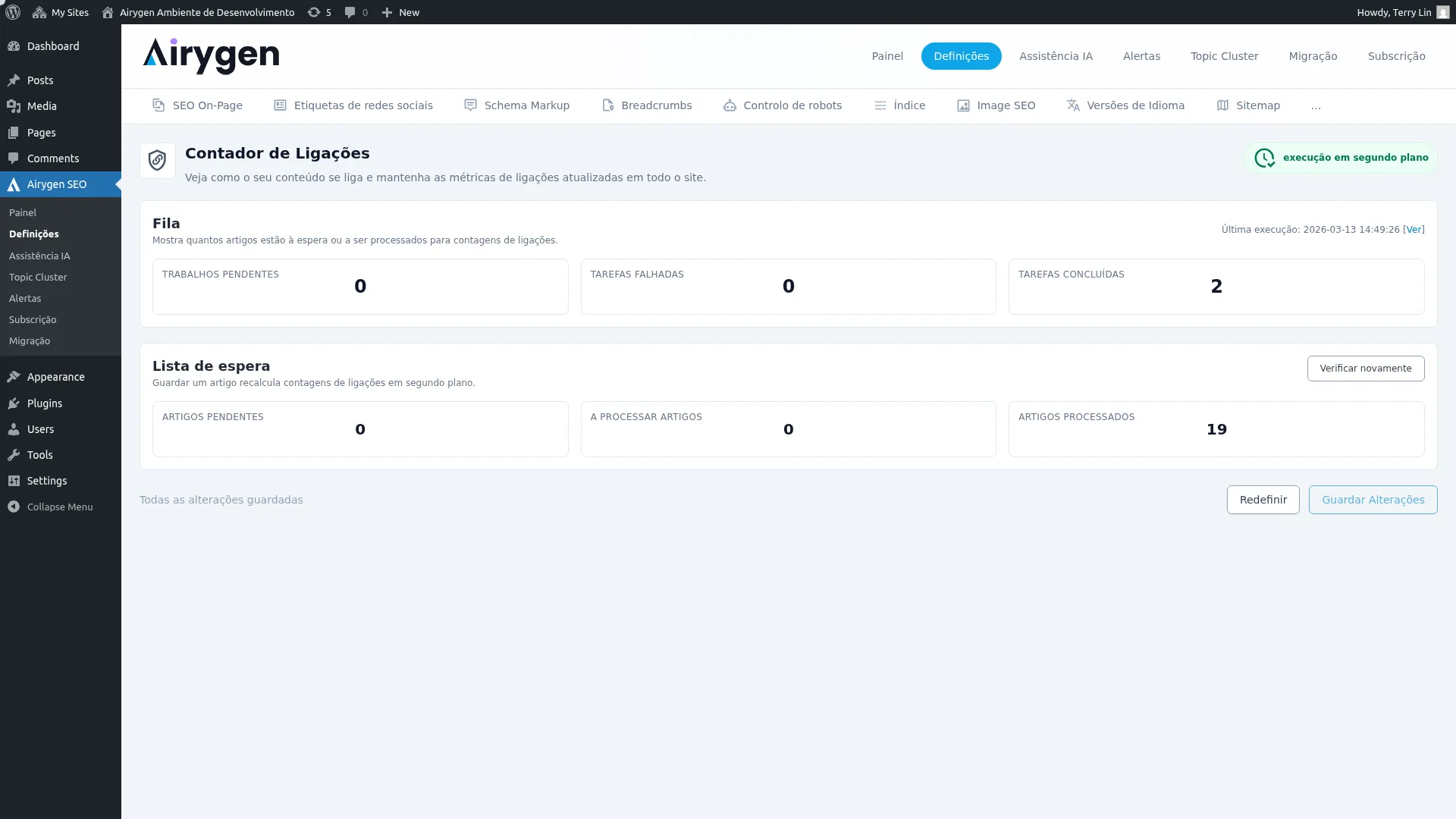Image resolution: width=1456 pixels, height=819 pixels.
Task: Click the Trabalhos Pendentes count card
Action: (360, 287)
